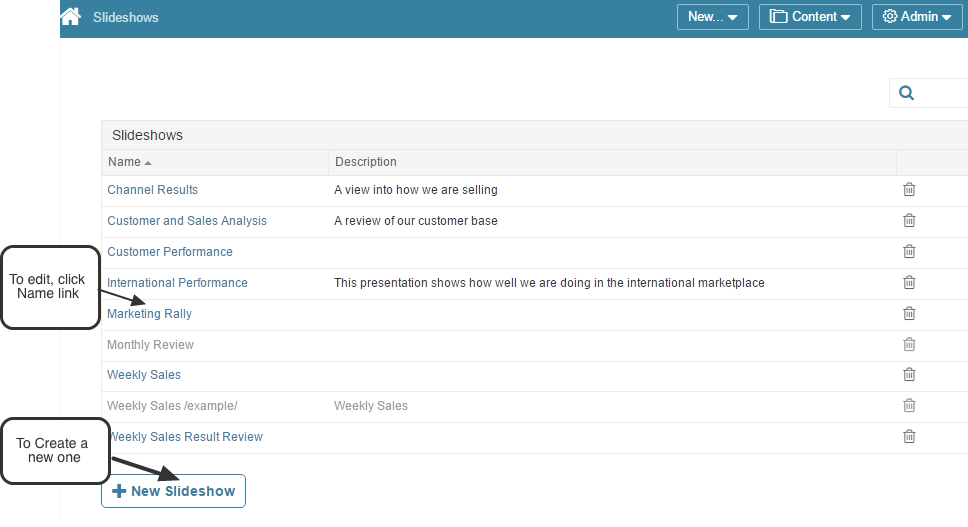Image resolution: width=968 pixels, height=527 pixels.
Task: Click trash icon for Customer Performance
Action: 909,252
